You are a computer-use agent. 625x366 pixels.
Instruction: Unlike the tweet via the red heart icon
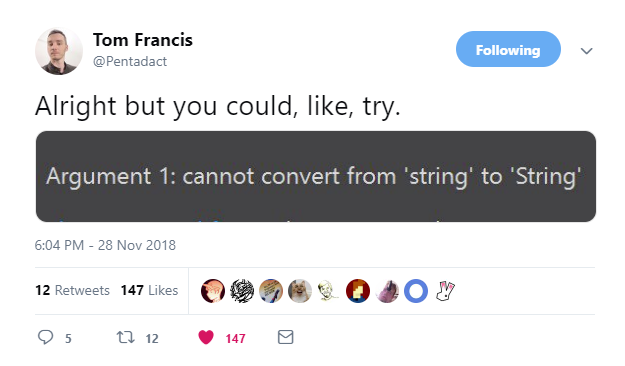pyautogui.click(x=206, y=337)
